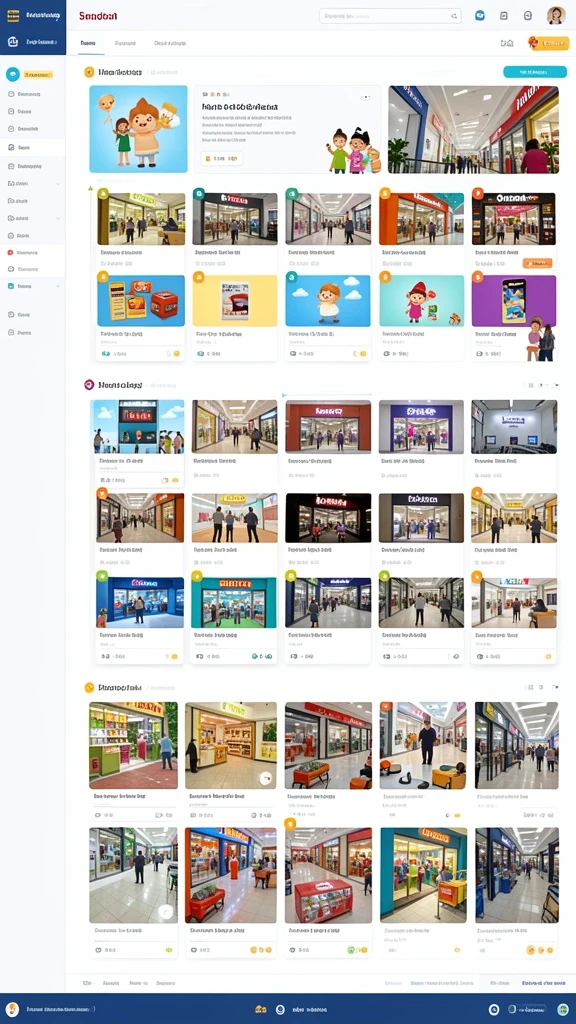Open the sidebar row with the red icon

pyautogui.click(x=33, y=252)
